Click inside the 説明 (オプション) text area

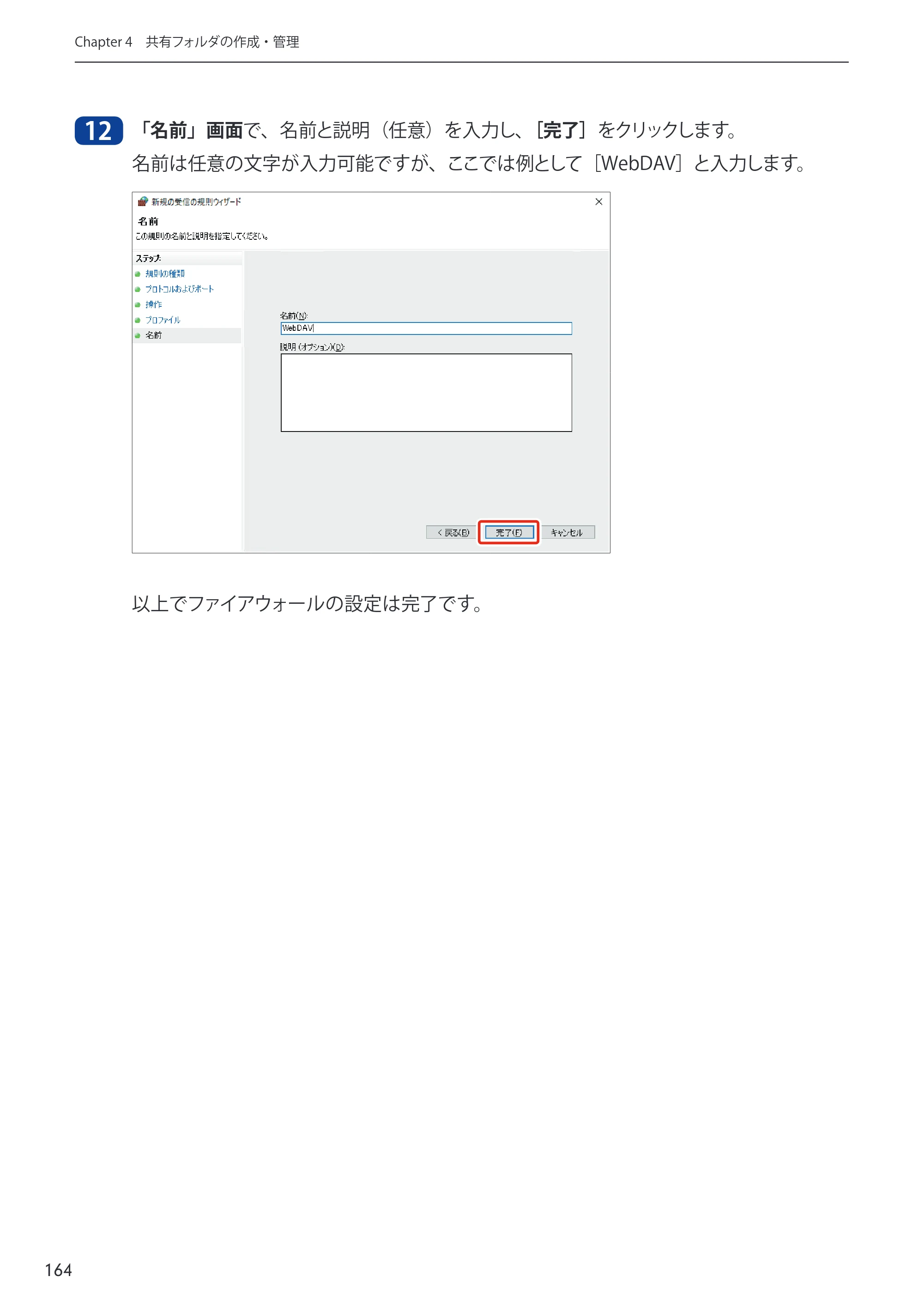coord(426,393)
